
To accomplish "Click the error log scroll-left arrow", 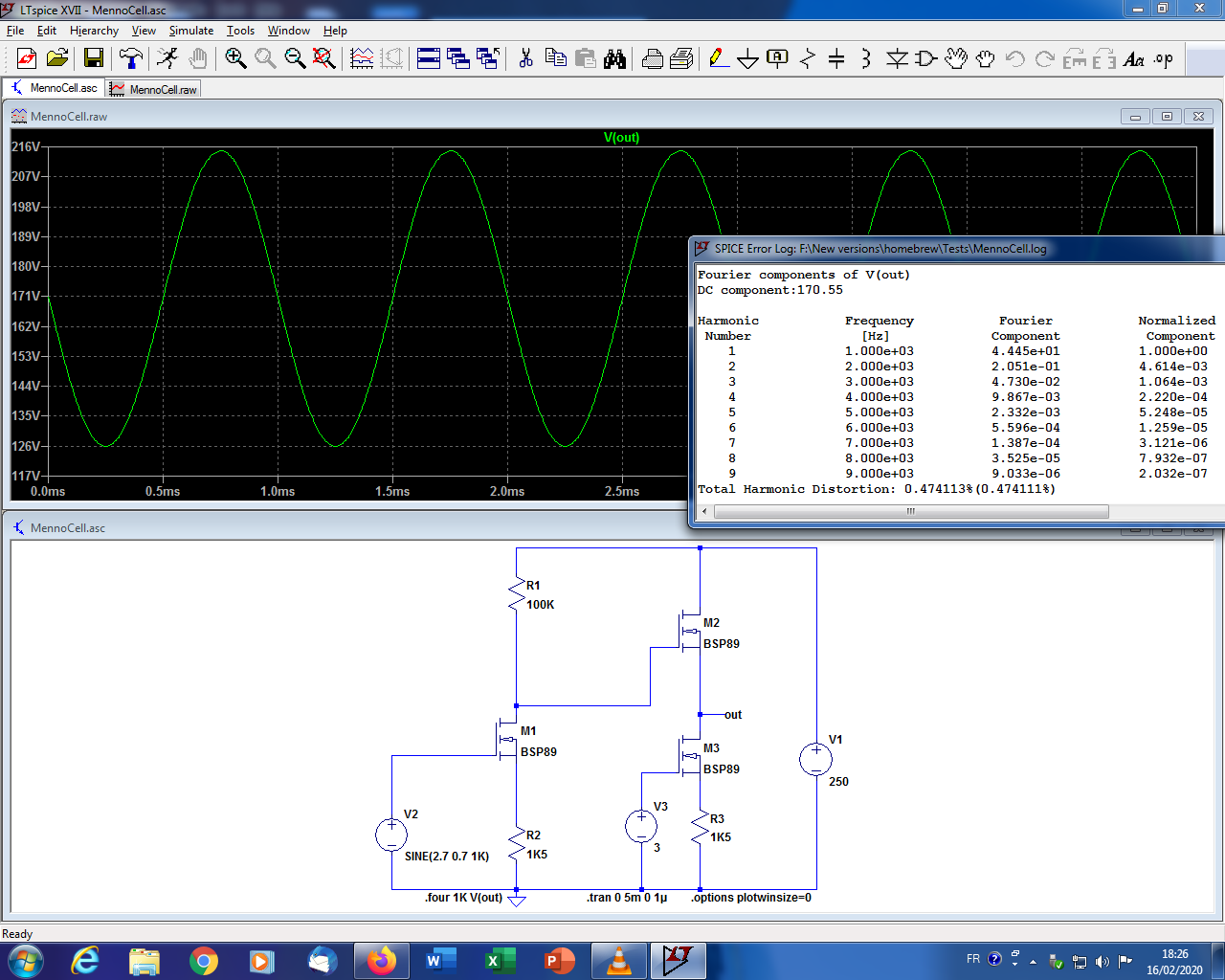I will click(704, 511).
